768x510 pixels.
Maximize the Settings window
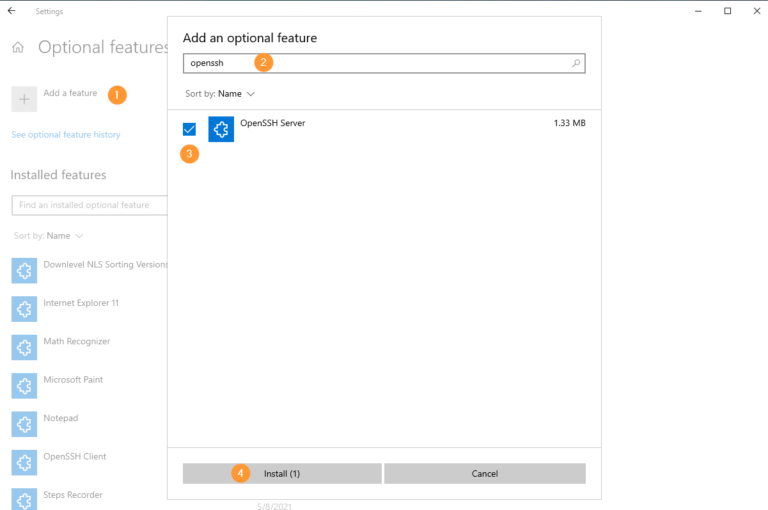pos(727,11)
